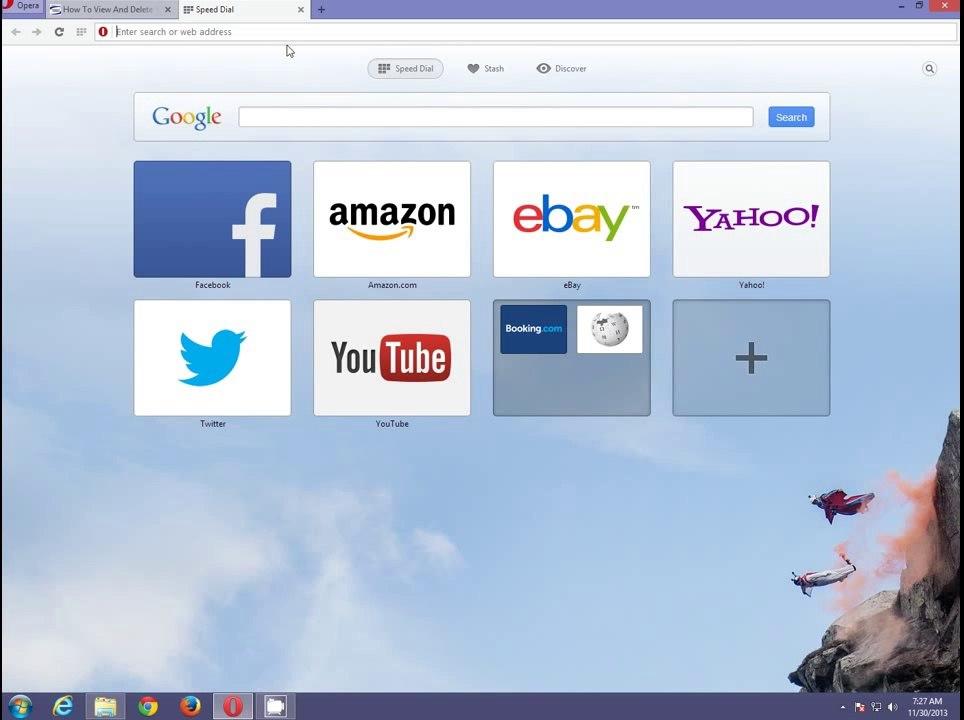Click the Google logo
This screenshot has width=964, height=720.
(187, 117)
